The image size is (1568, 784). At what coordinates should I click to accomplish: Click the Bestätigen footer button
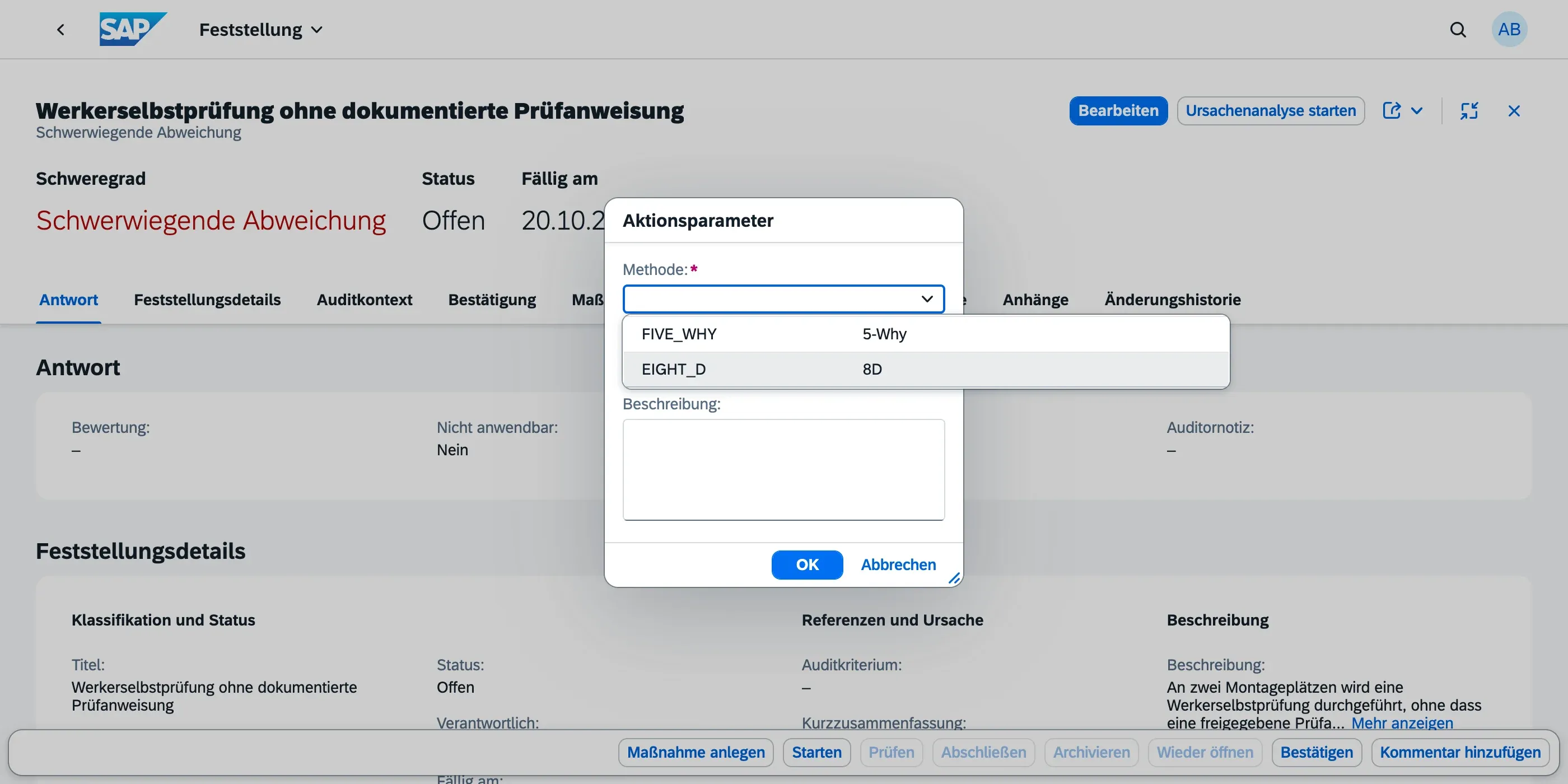[1316, 752]
